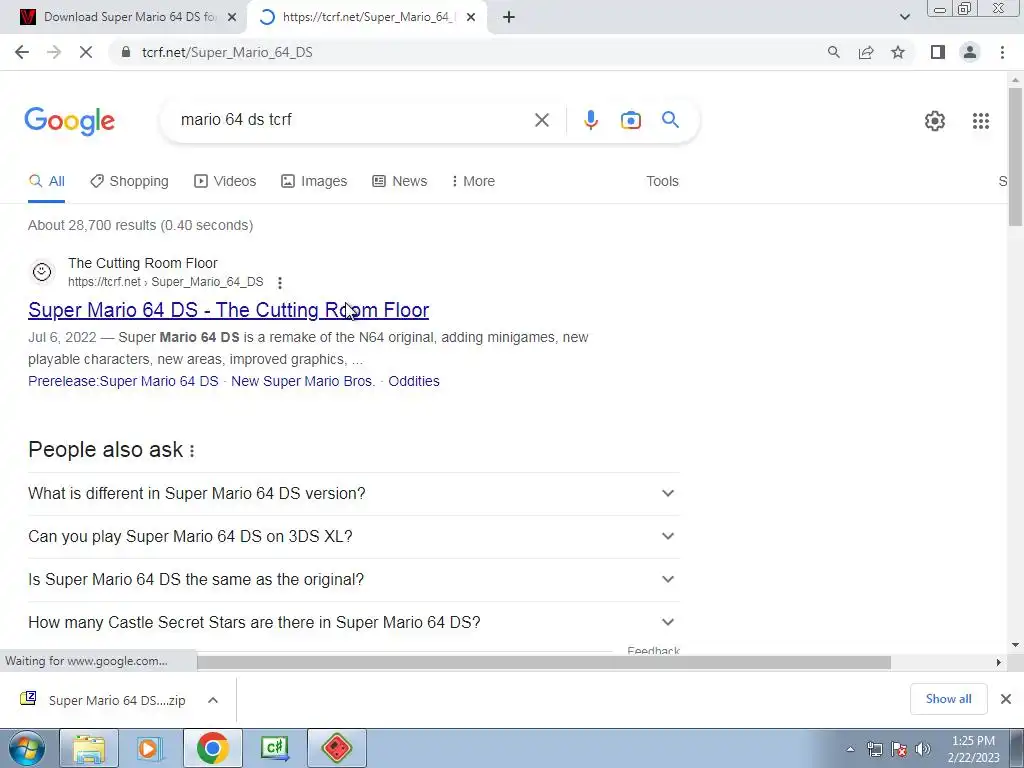
Task: Toggle Chrome side panel
Action: pos(938,52)
